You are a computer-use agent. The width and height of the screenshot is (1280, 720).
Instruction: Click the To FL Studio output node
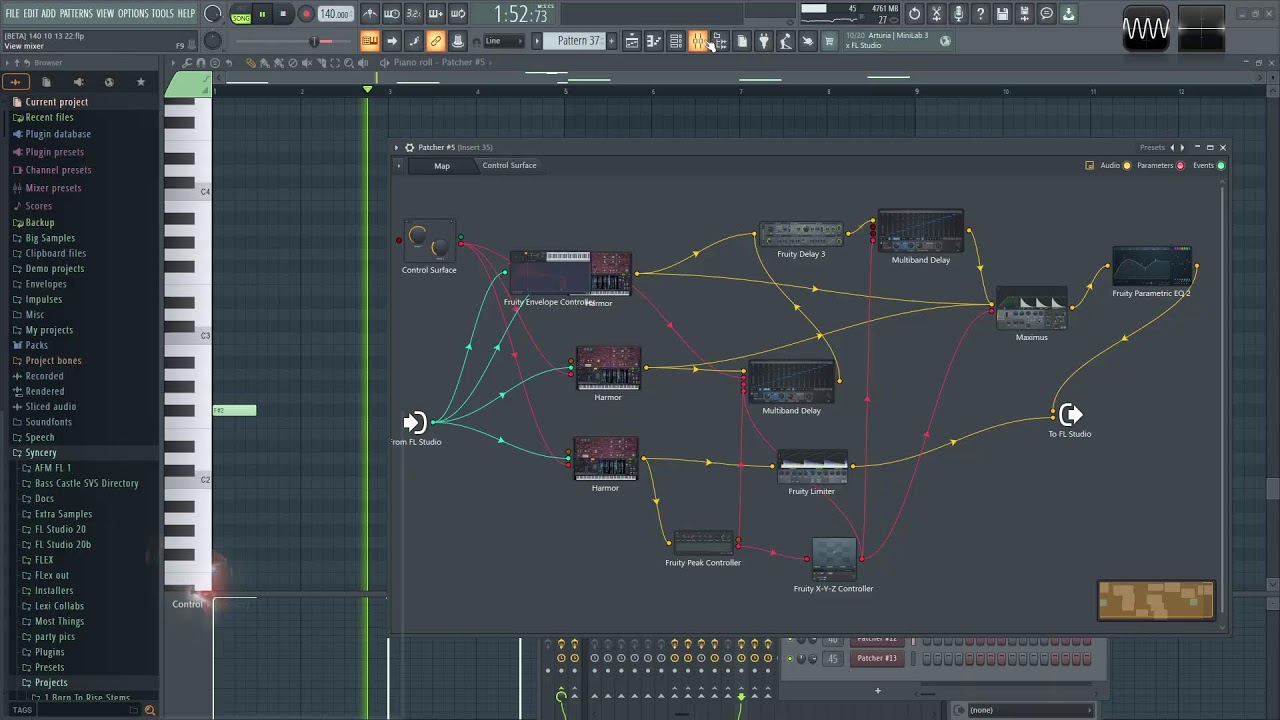point(1070,414)
